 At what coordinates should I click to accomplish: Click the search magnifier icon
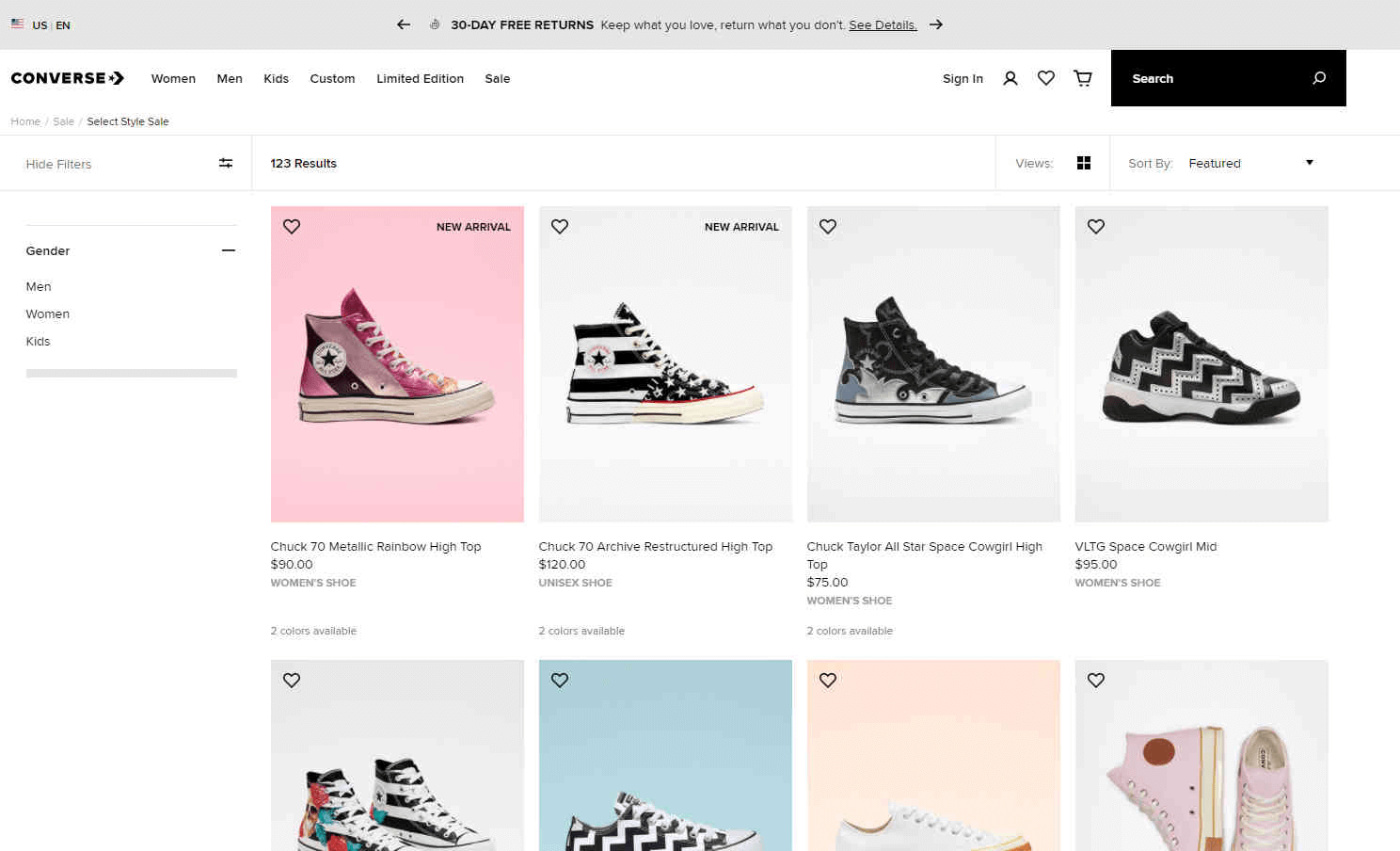(x=1319, y=78)
